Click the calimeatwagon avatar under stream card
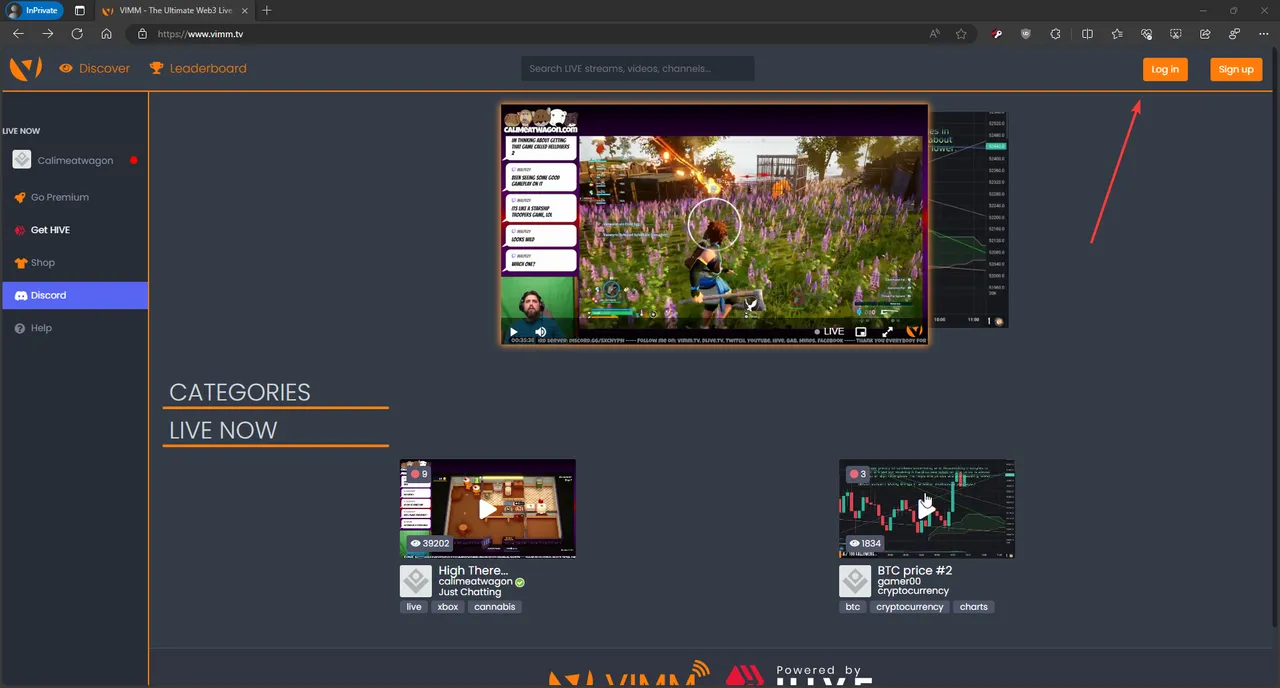1280x688 pixels. pyautogui.click(x=416, y=581)
